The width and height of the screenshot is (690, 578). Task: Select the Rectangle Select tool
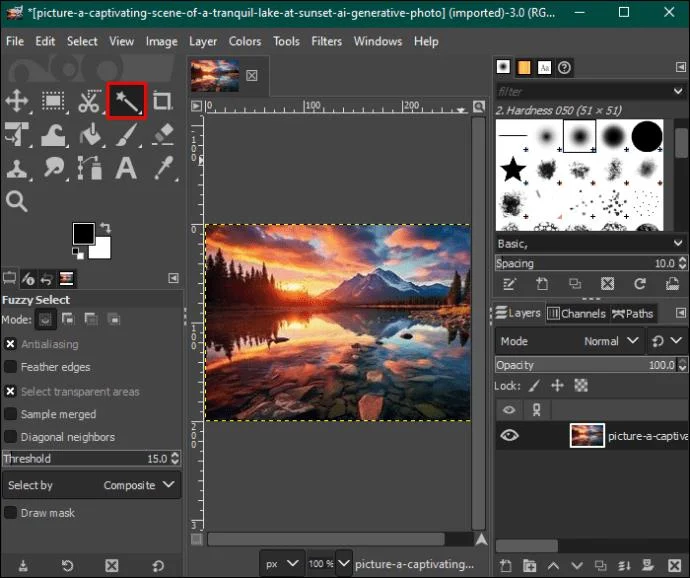[x=53, y=101]
